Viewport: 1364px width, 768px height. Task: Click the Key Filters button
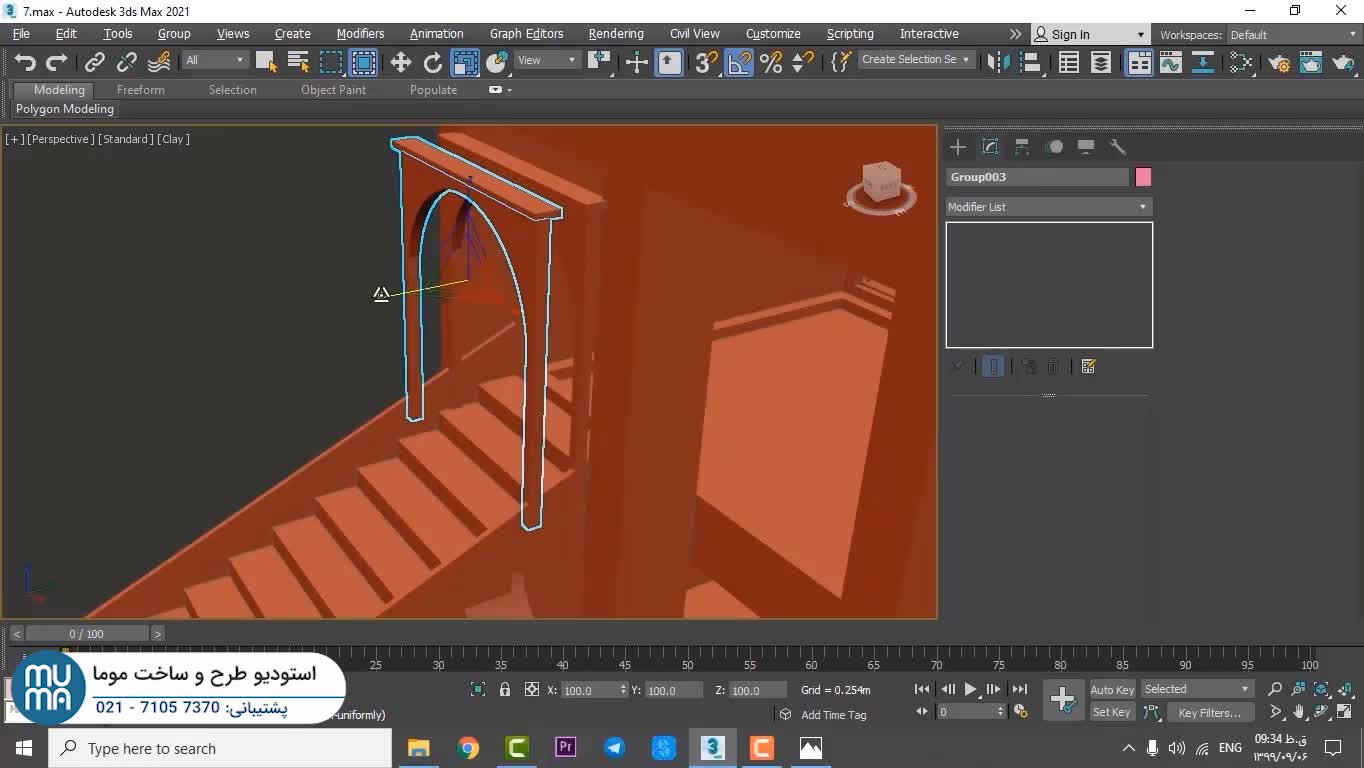click(x=1209, y=713)
